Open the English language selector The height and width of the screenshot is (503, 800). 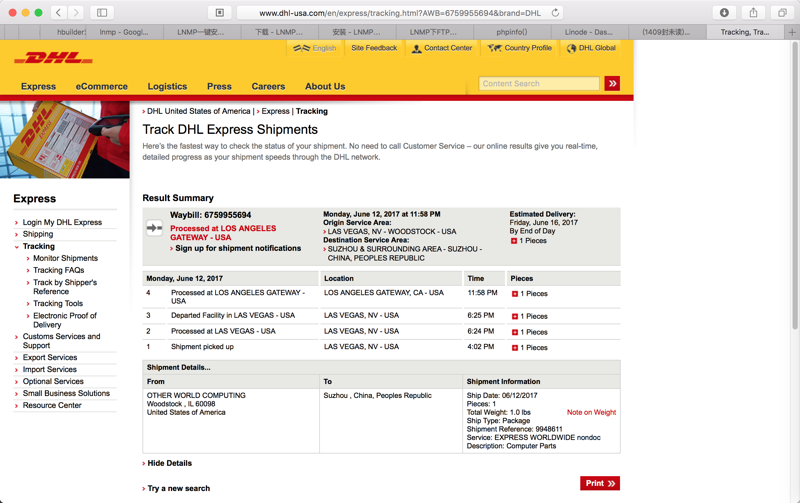[x=315, y=48]
